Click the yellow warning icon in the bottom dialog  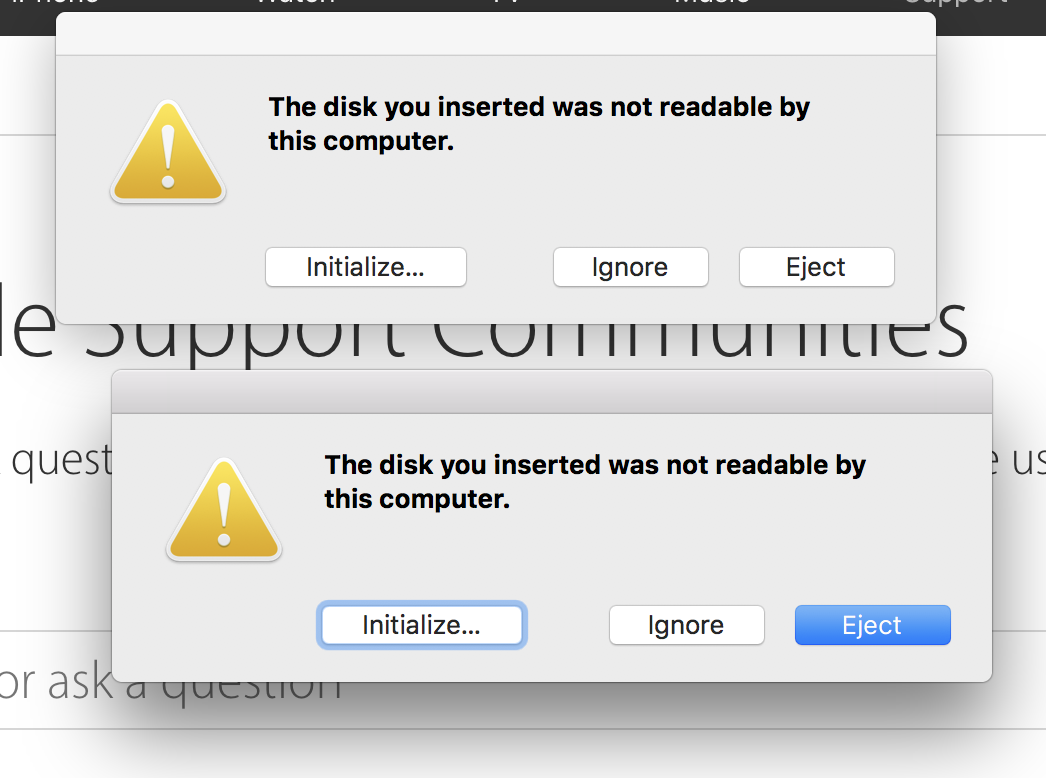pos(224,510)
